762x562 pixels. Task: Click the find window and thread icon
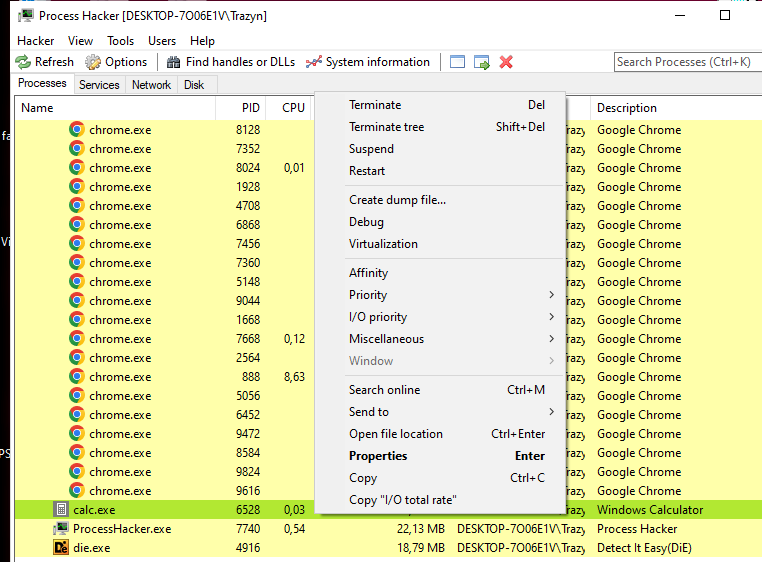482,62
